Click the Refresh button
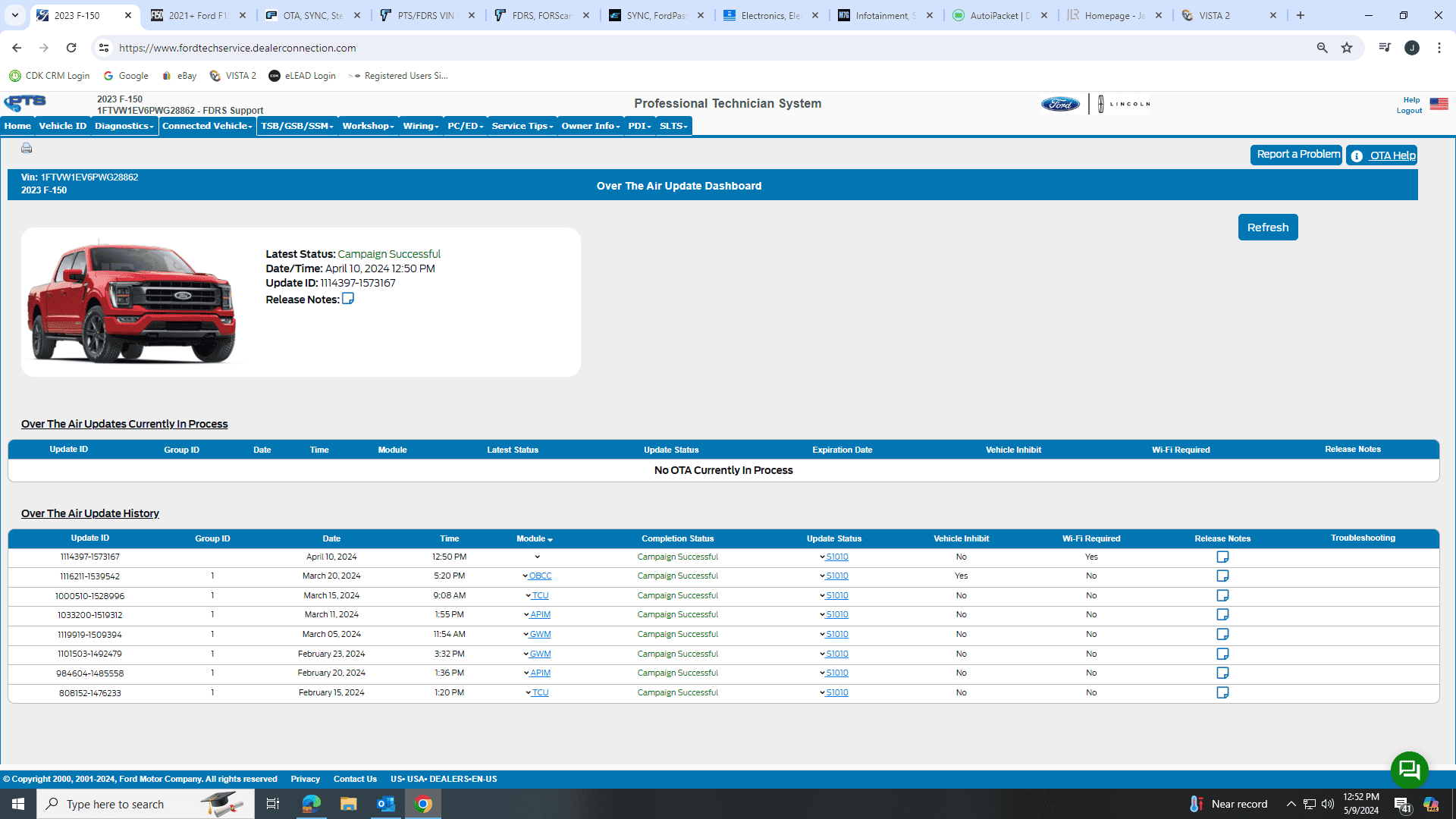 [x=1268, y=227]
